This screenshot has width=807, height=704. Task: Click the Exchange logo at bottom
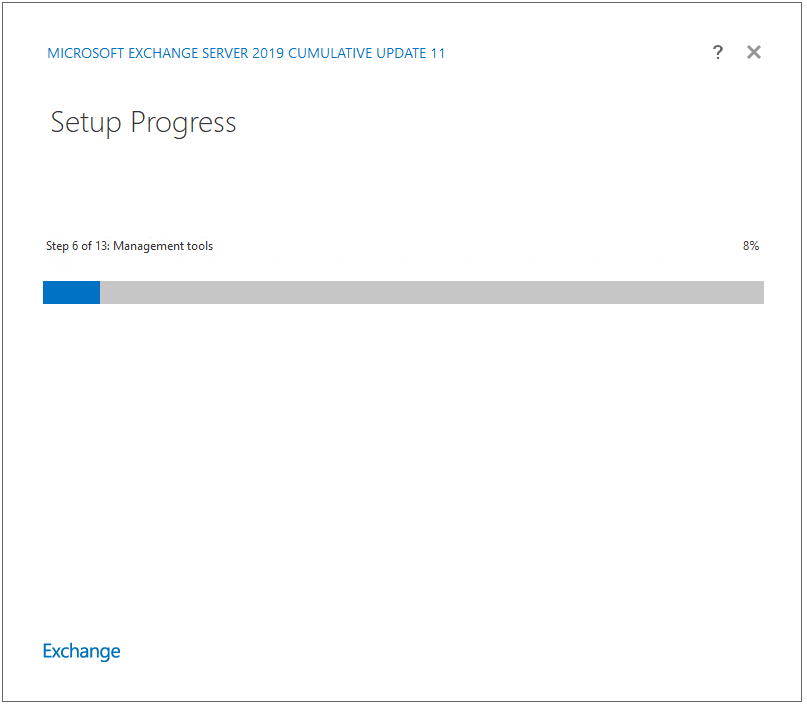(x=81, y=652)
